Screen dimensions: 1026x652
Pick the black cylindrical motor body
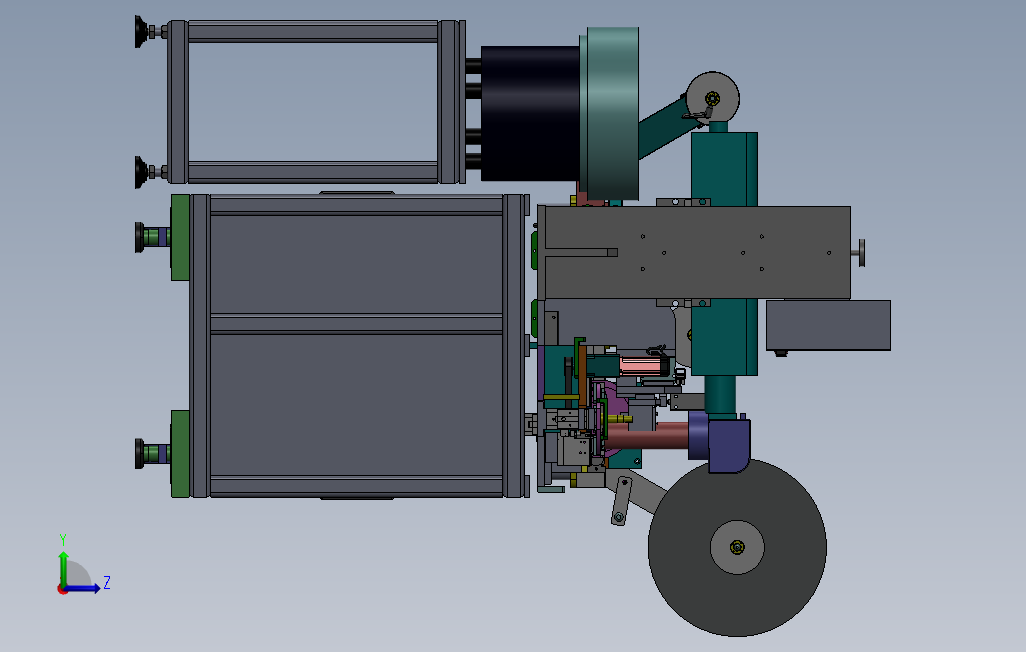tap(530, 113)
